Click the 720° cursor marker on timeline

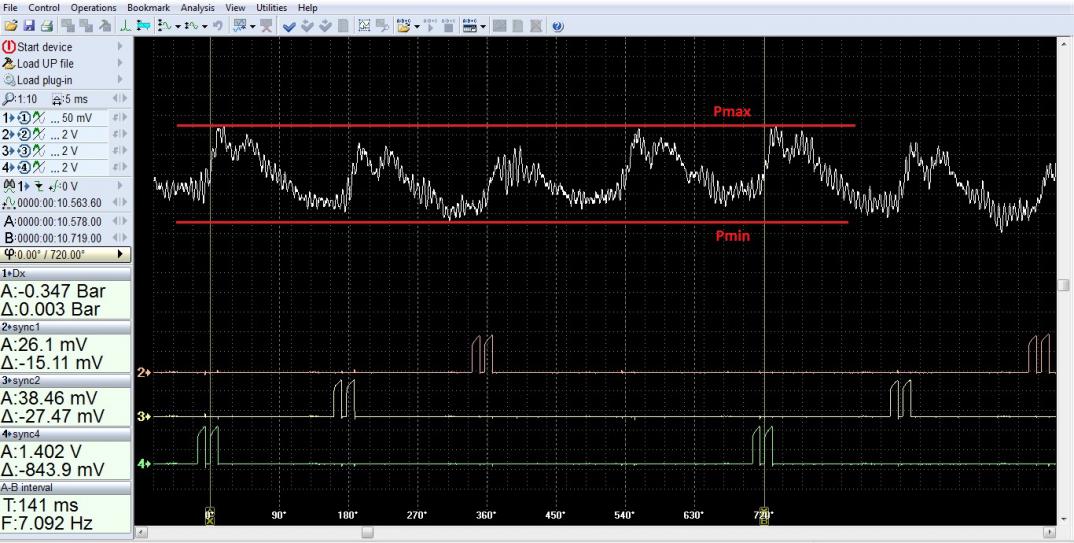[x=765, y=514]
